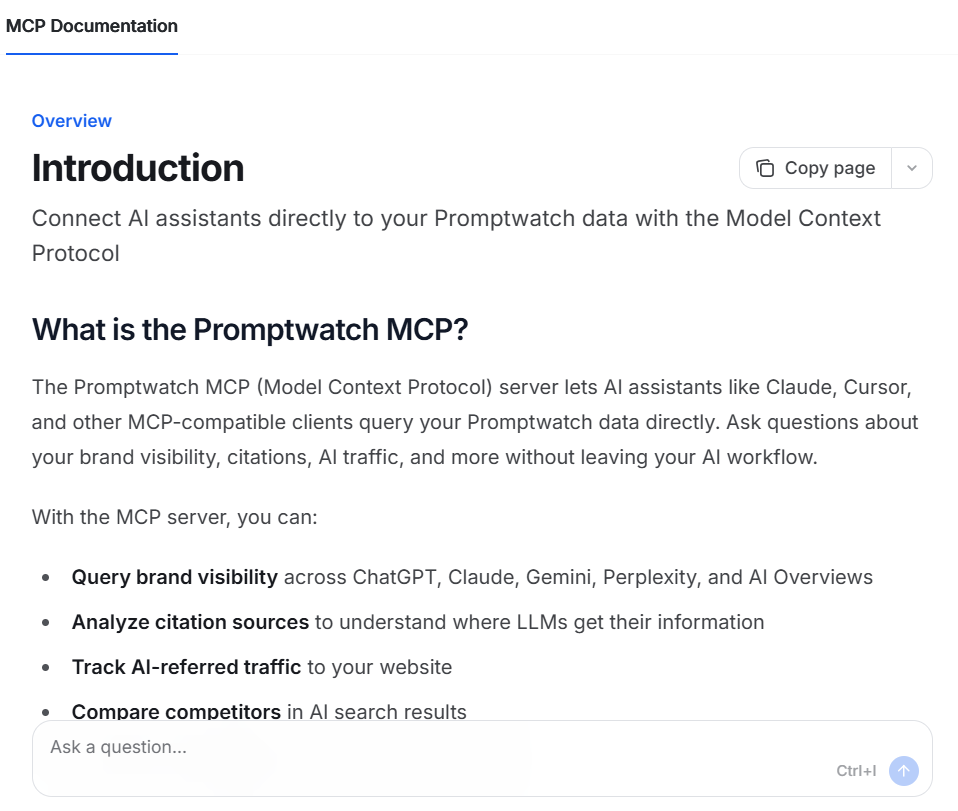Click the circular send icon in question bar
The height and width of the screenshot is (811, 958).
pos(903,770)
